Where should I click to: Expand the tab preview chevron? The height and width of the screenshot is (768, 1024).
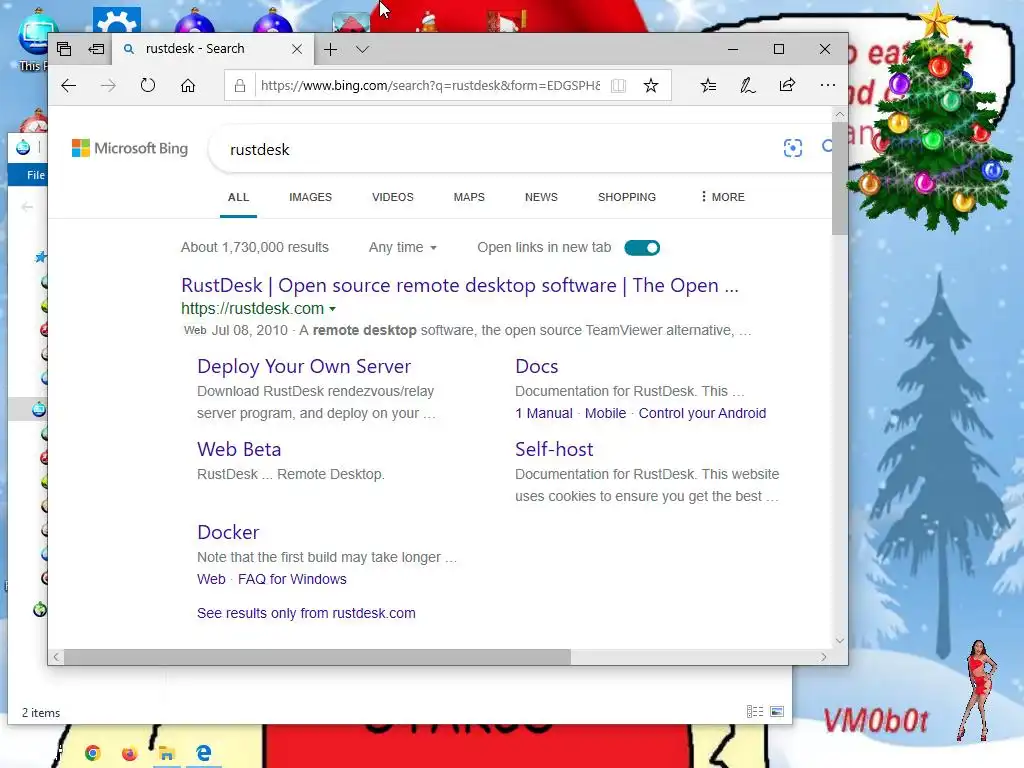click(362, 49)
